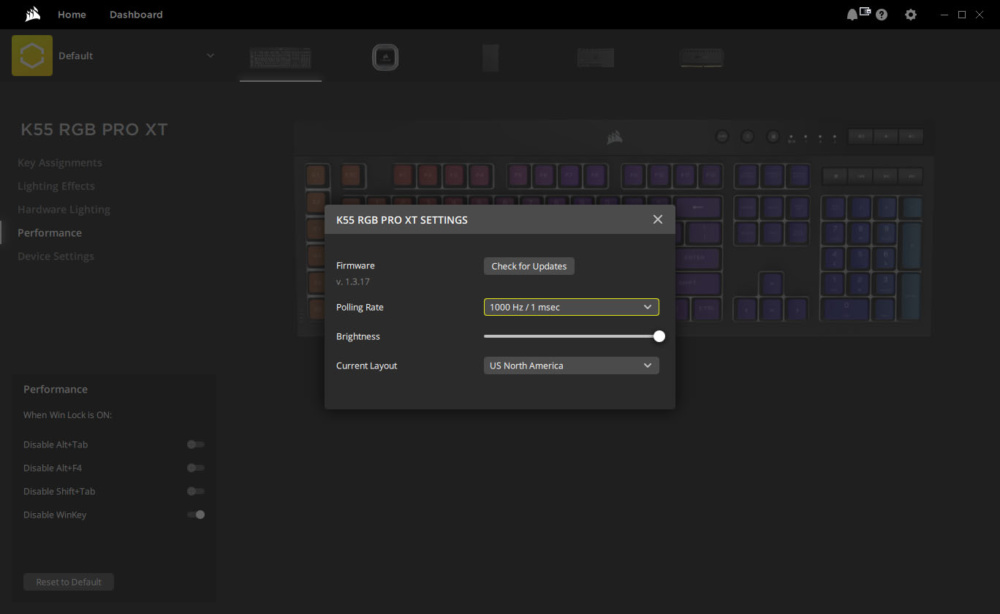Click the Default profile hexagon icon
Viewport: 1000px width, 614px height.
(32, 55)
